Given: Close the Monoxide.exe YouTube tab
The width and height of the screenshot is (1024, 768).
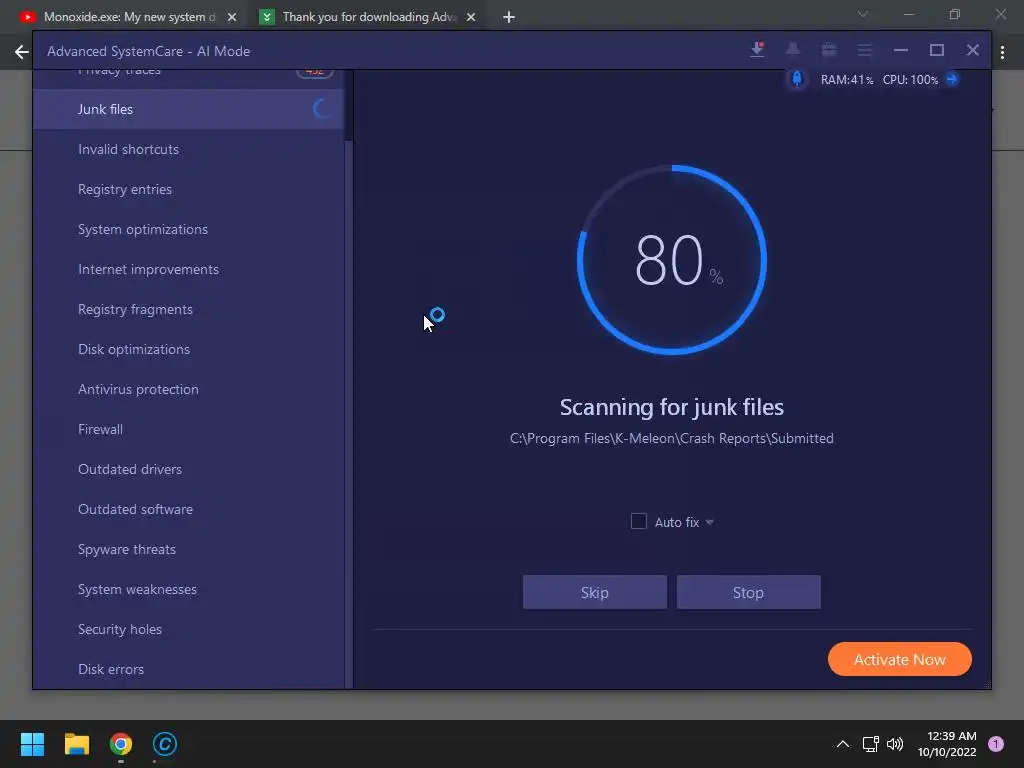Looking at the screenshot, I should click(232, 17).
